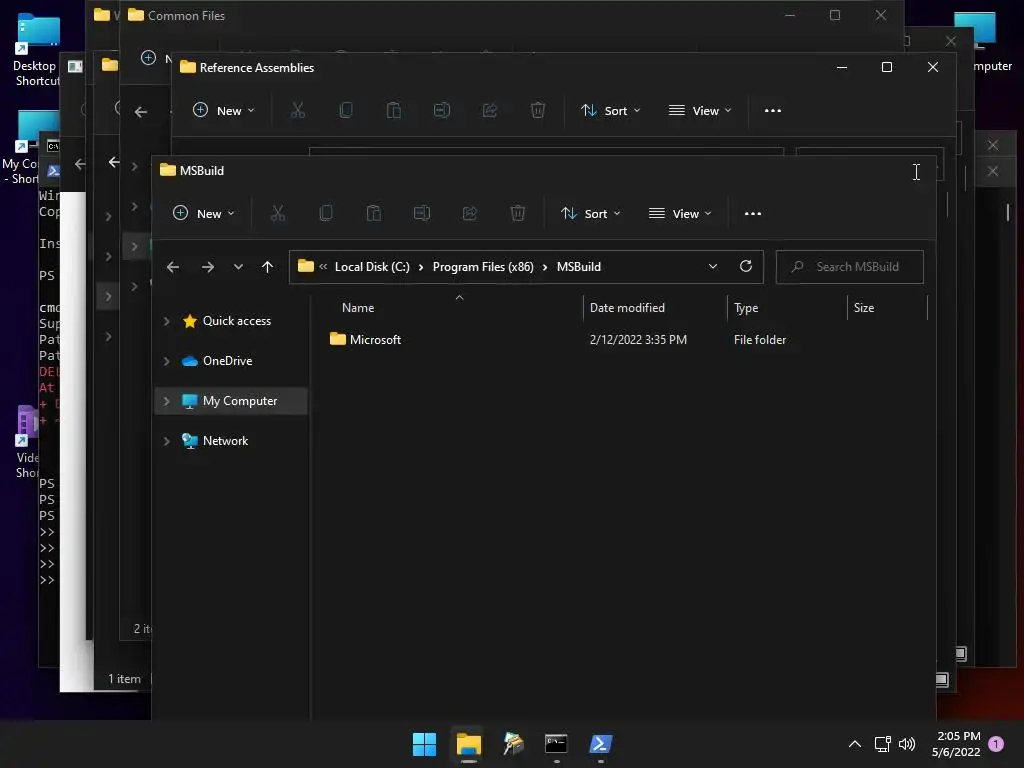The image size is (1024, 768).
Task: Expand Quick access tree node
Action: 167,321
